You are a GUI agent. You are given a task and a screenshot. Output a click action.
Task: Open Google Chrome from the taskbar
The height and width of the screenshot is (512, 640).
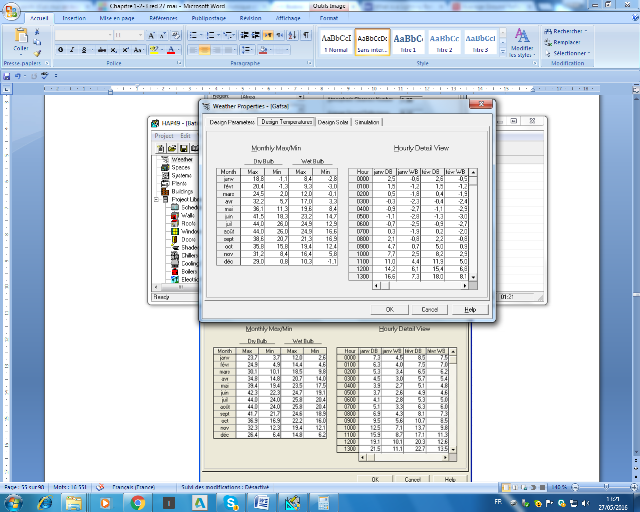[139, 501]
